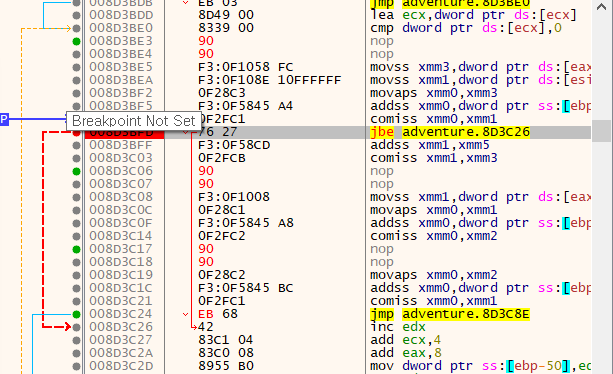Select address 008D3C03

coord(121,158)
